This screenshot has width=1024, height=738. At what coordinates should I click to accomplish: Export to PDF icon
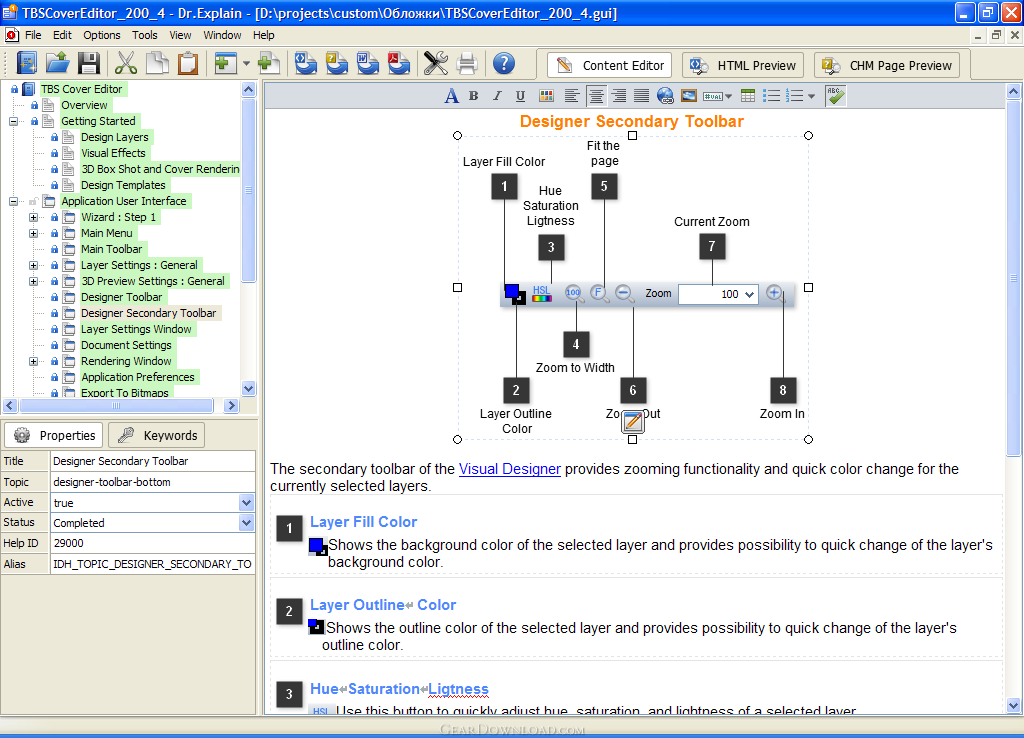pyautogui.click(x=398, y=63)
